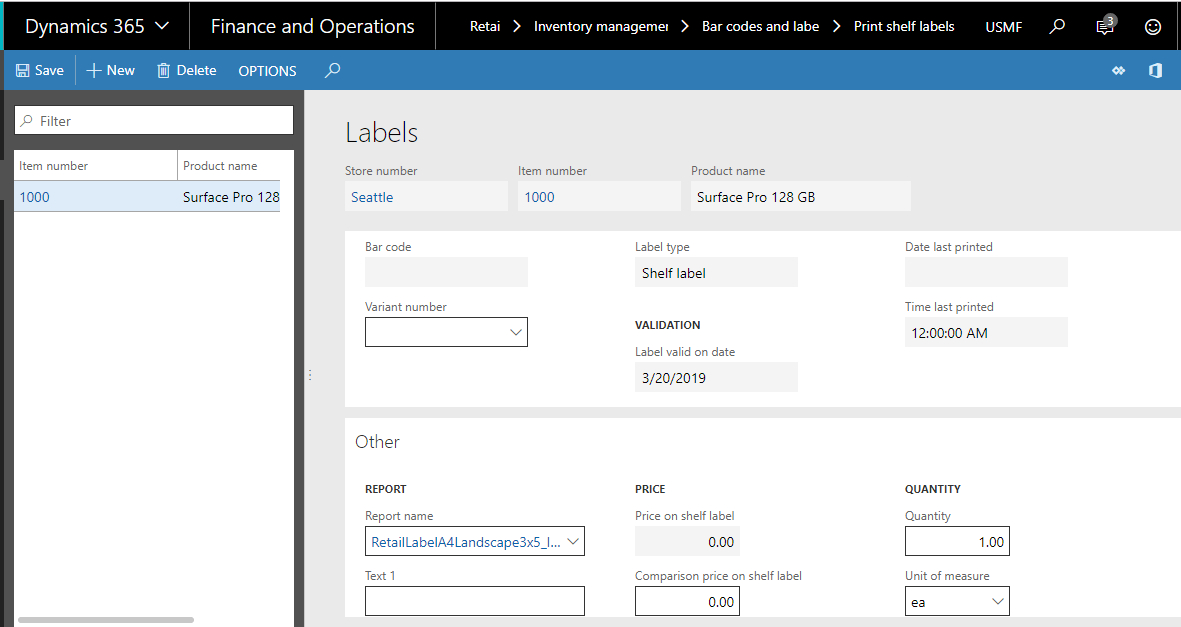Expand the Report name dropdown
Image resolution: width=1181 pixels, height=627 pixels.
[573, 542]
